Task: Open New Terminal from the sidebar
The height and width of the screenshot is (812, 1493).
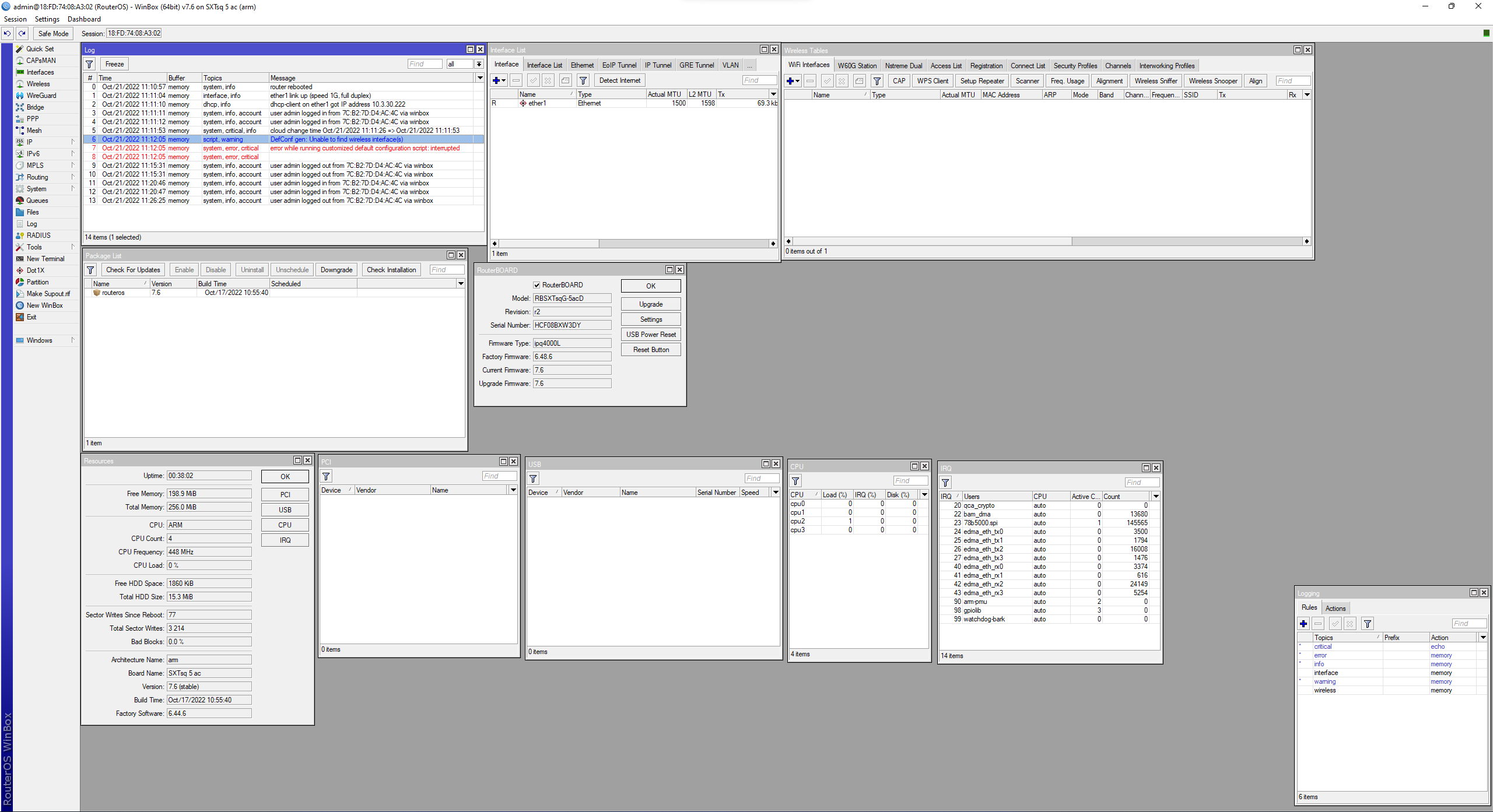Action: [x=45, y=259]
